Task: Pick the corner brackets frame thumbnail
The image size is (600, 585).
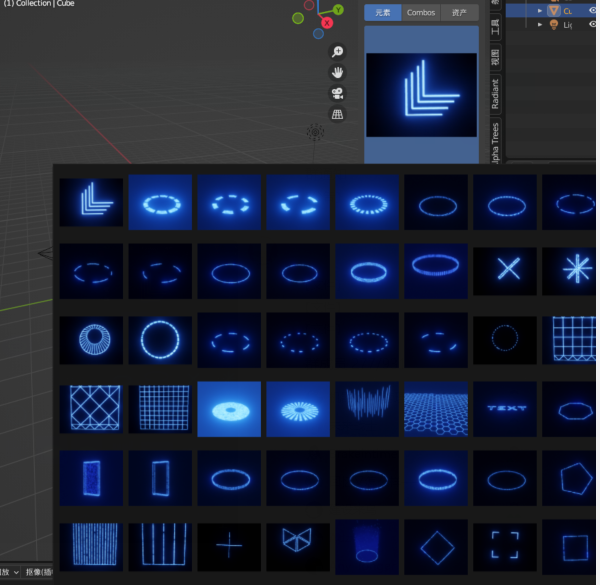Action: pos(505,547)
